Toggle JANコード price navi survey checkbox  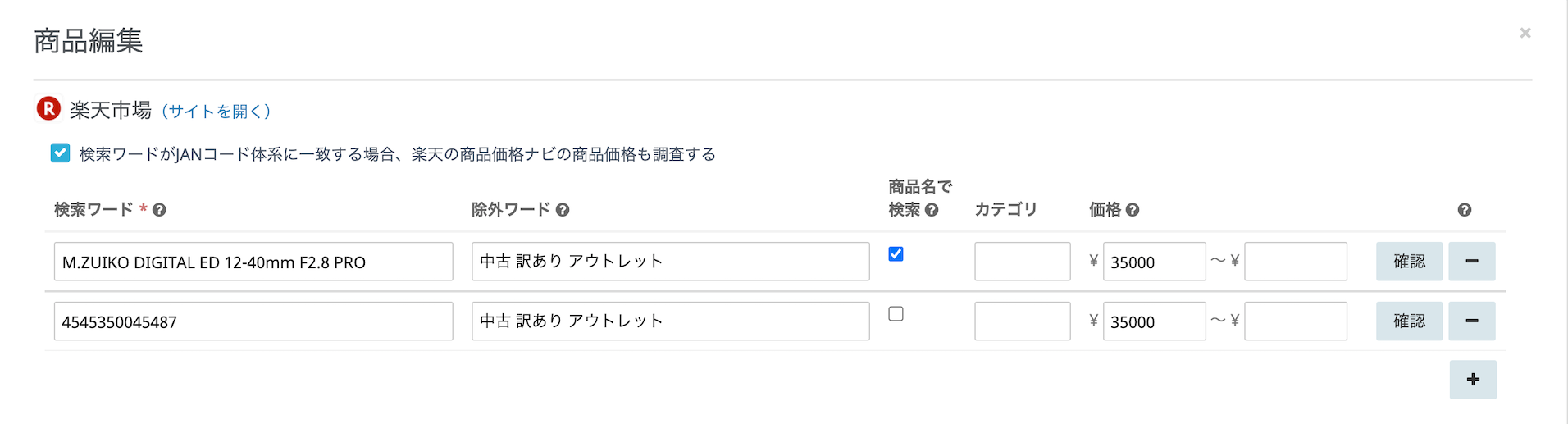[61, 153]
